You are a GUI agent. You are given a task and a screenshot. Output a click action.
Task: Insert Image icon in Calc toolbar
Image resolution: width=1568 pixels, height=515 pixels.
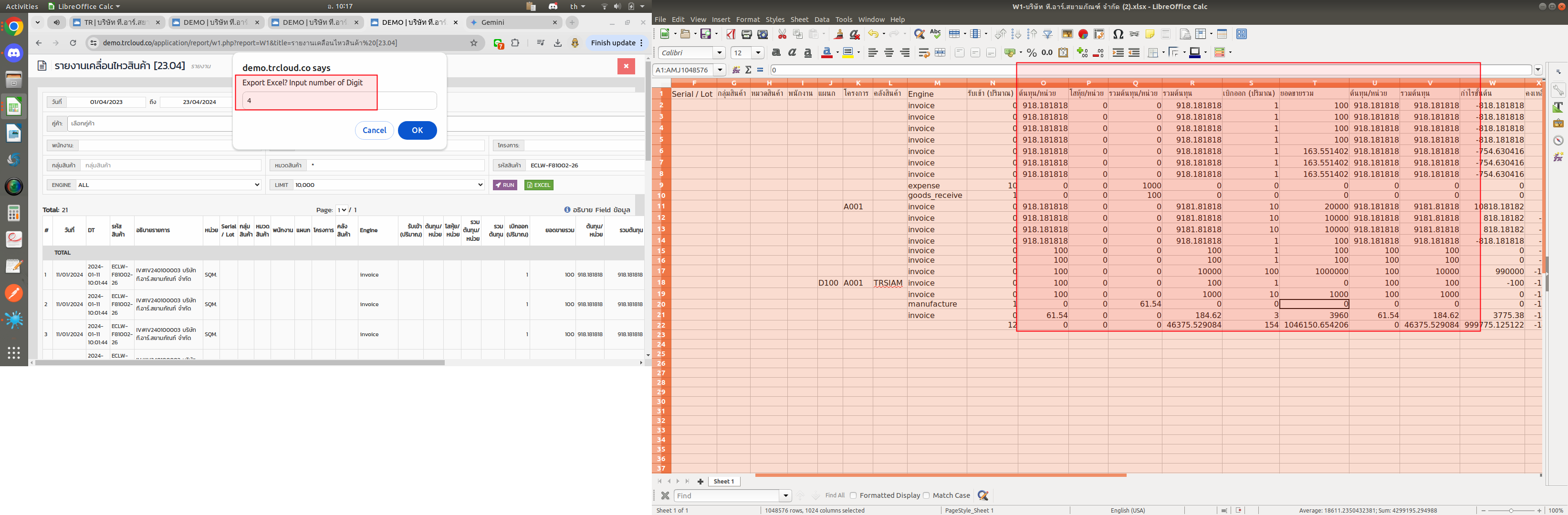click(1067, 34)
